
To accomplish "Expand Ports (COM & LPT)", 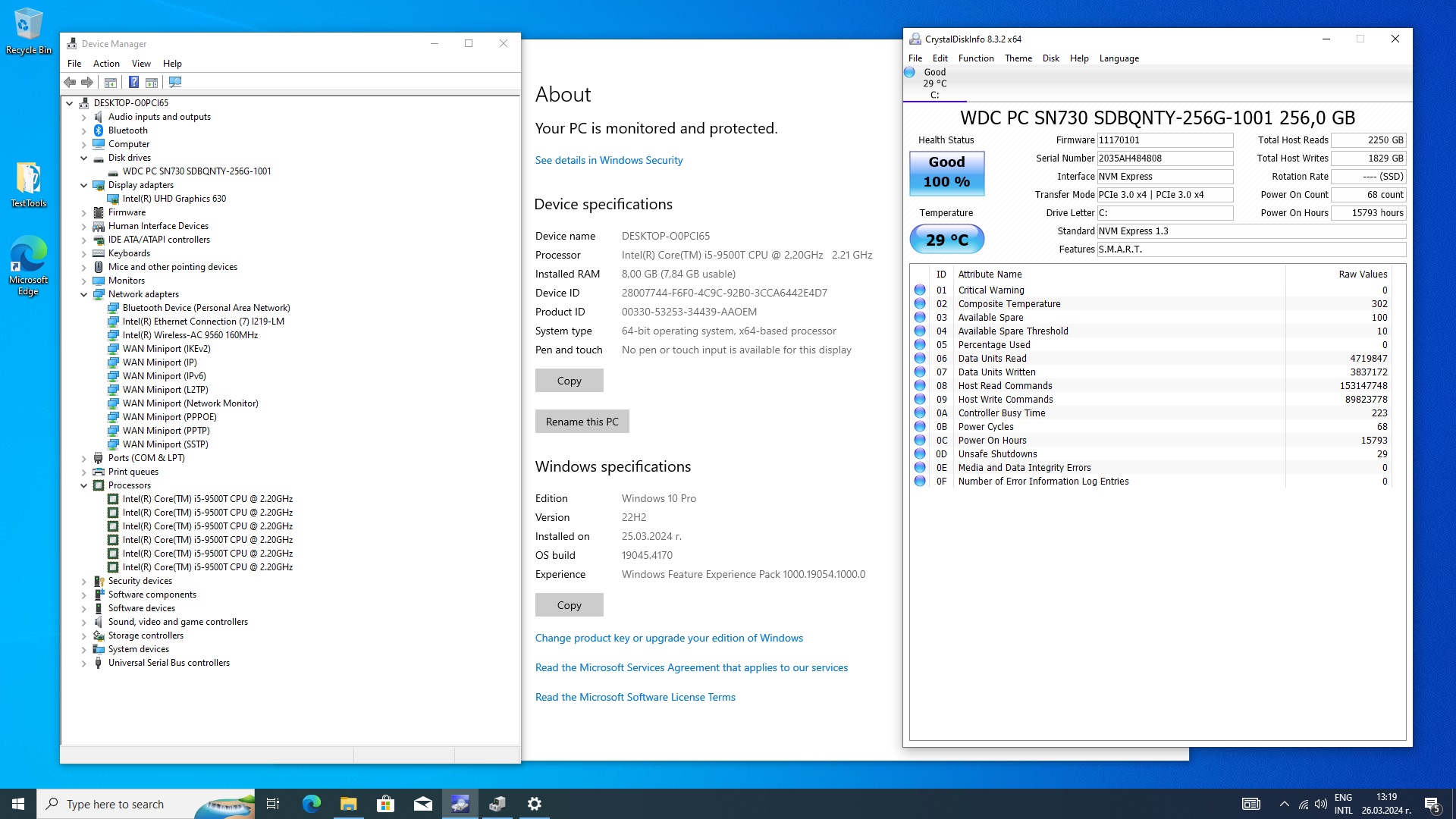I will coord(84,458).
